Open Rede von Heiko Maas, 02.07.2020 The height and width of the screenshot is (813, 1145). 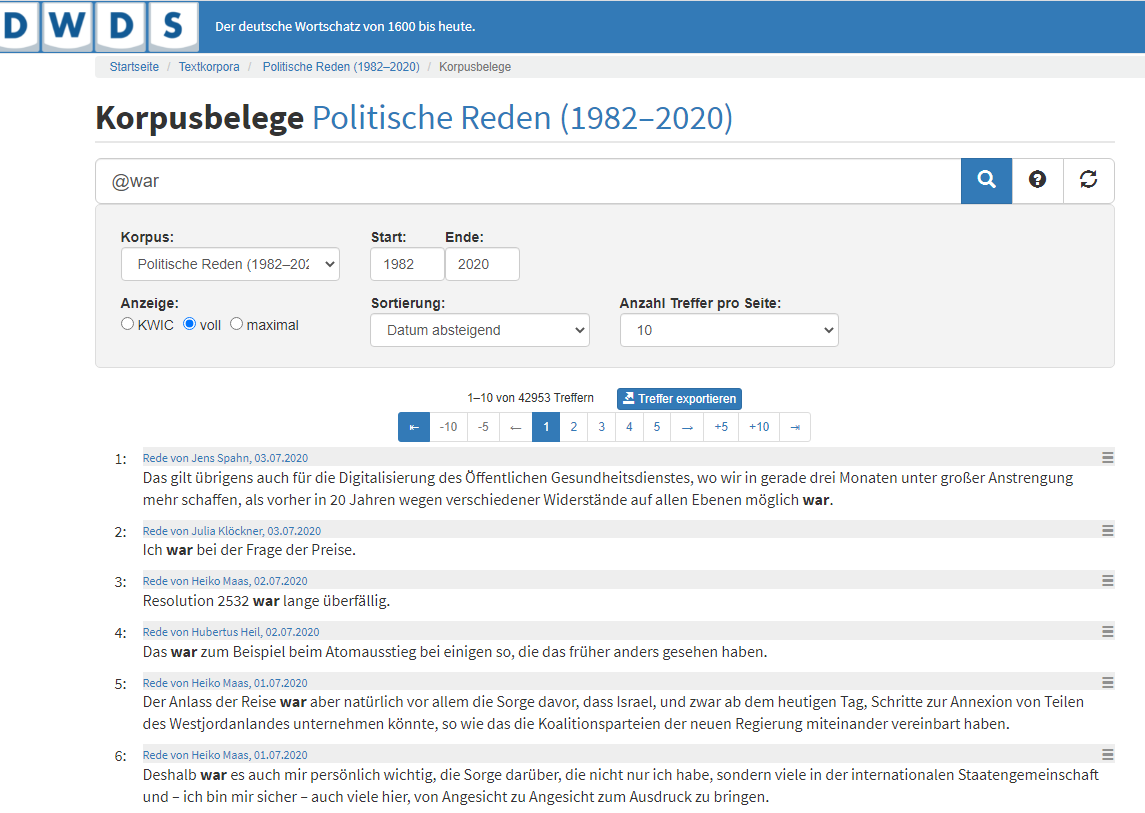coord(225,581)
